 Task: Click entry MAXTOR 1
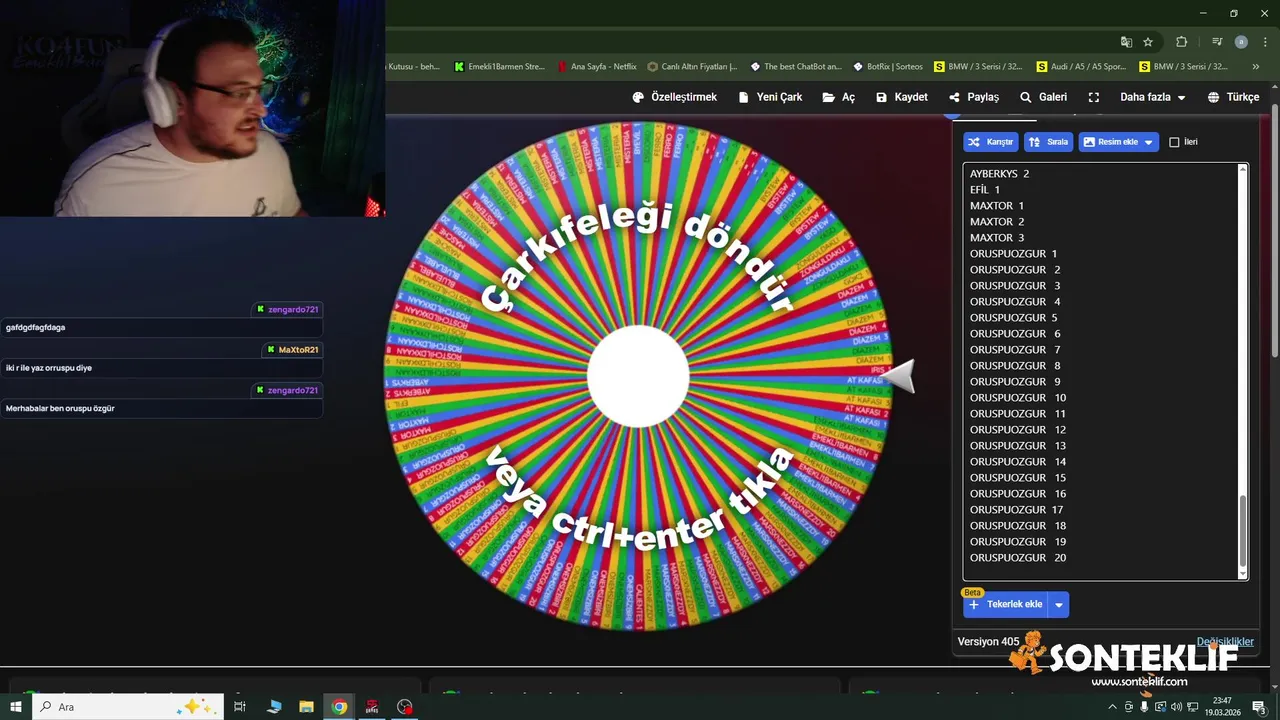pyautogui.click(x=997, y=205)
